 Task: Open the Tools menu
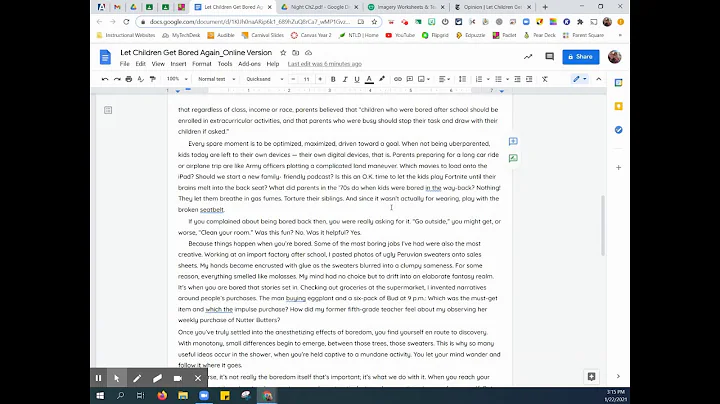coord(225,64)
